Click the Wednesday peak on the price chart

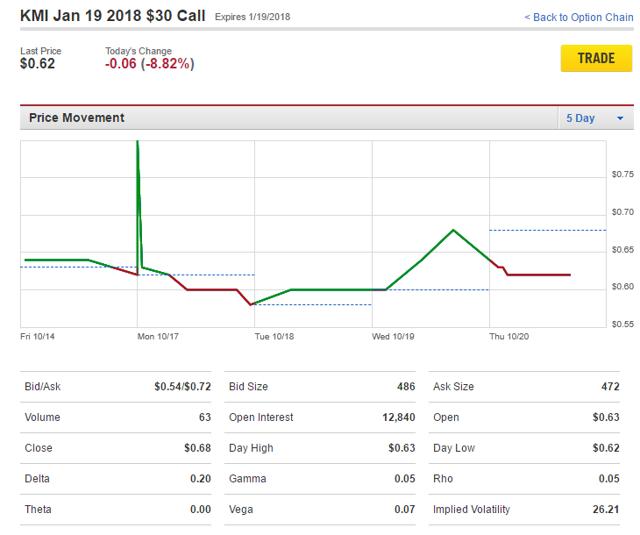453,231
